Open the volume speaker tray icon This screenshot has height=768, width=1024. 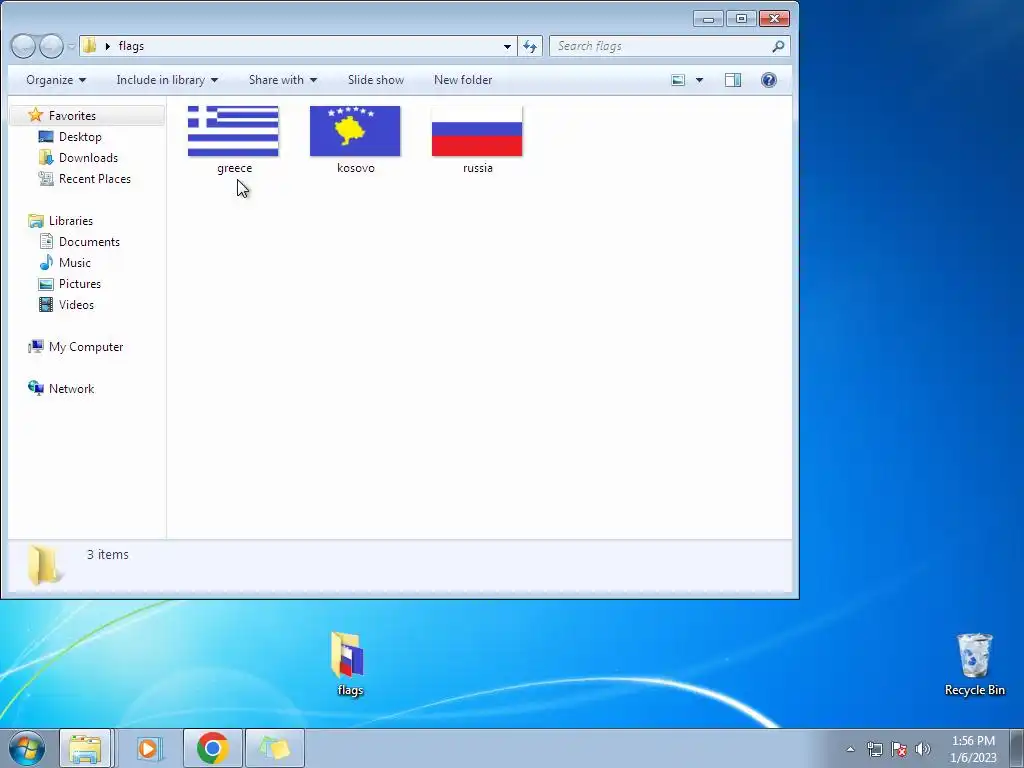[922, 749]
